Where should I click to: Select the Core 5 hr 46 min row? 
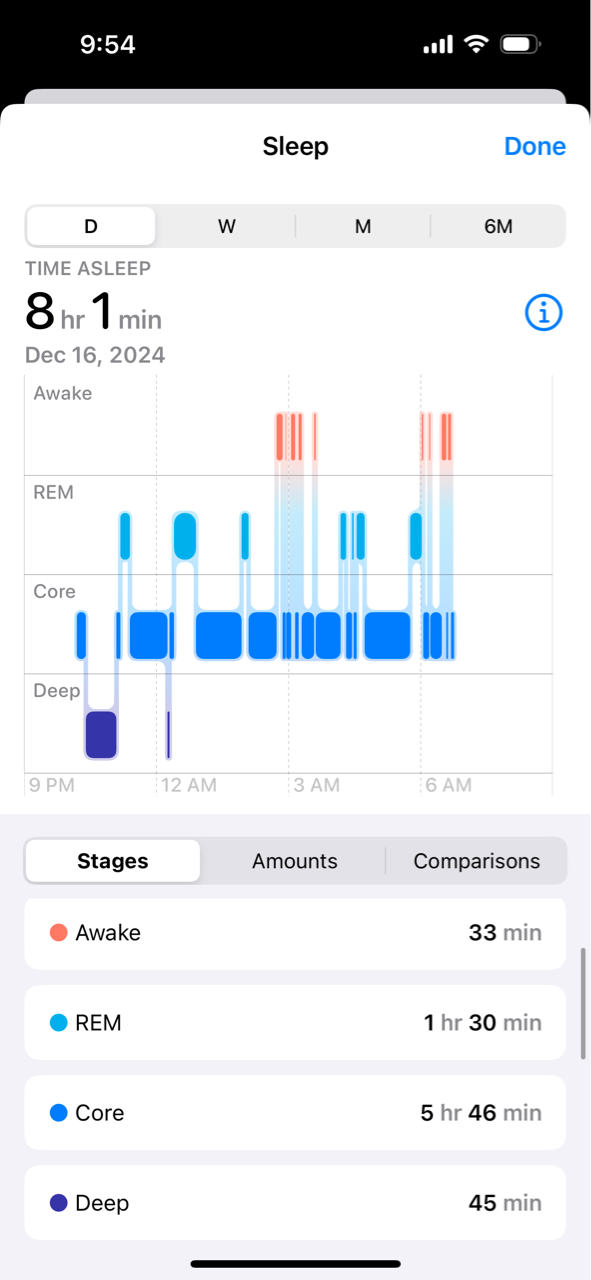point(295,1113)
